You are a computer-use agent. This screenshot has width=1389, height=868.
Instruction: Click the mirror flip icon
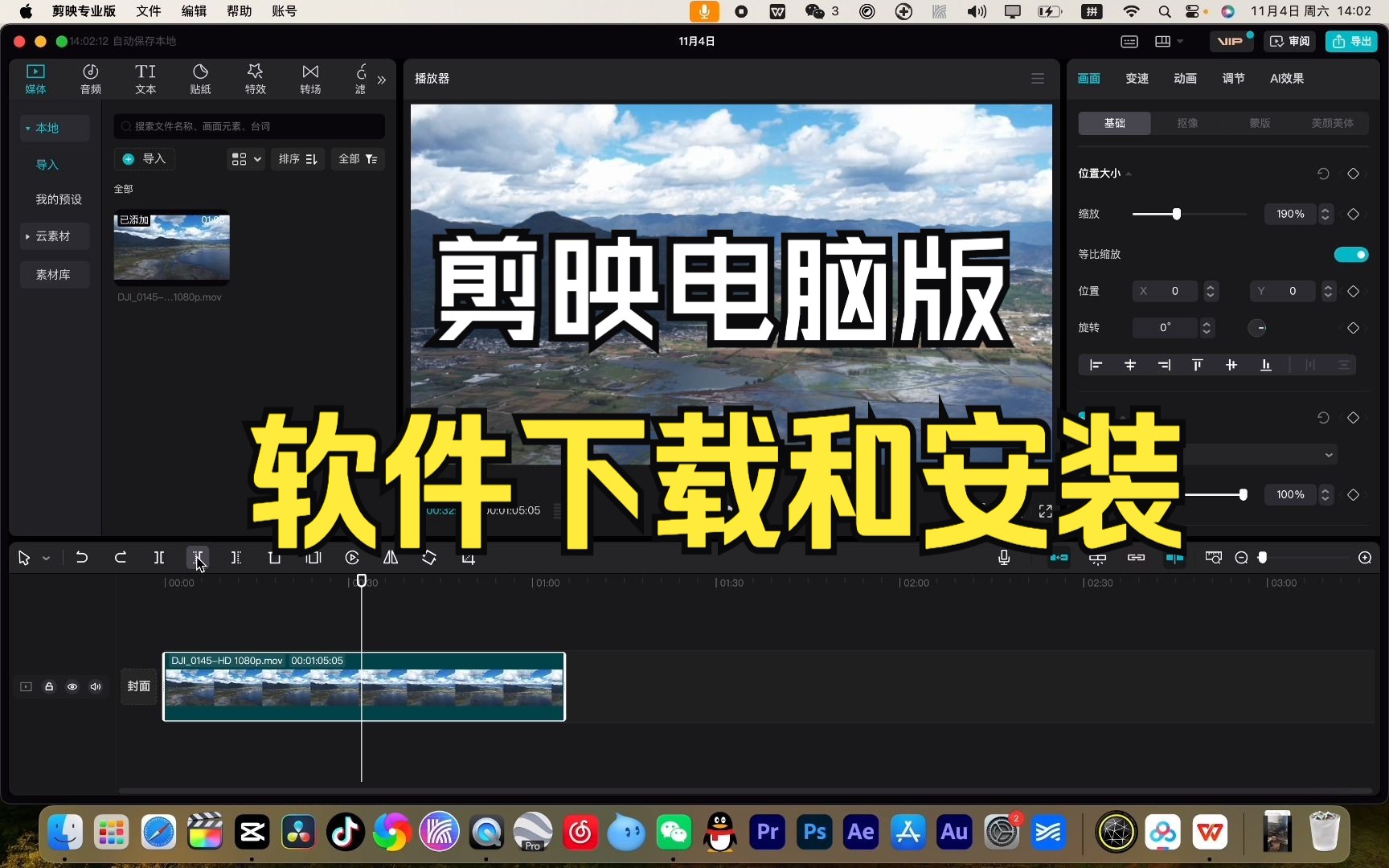391,557
